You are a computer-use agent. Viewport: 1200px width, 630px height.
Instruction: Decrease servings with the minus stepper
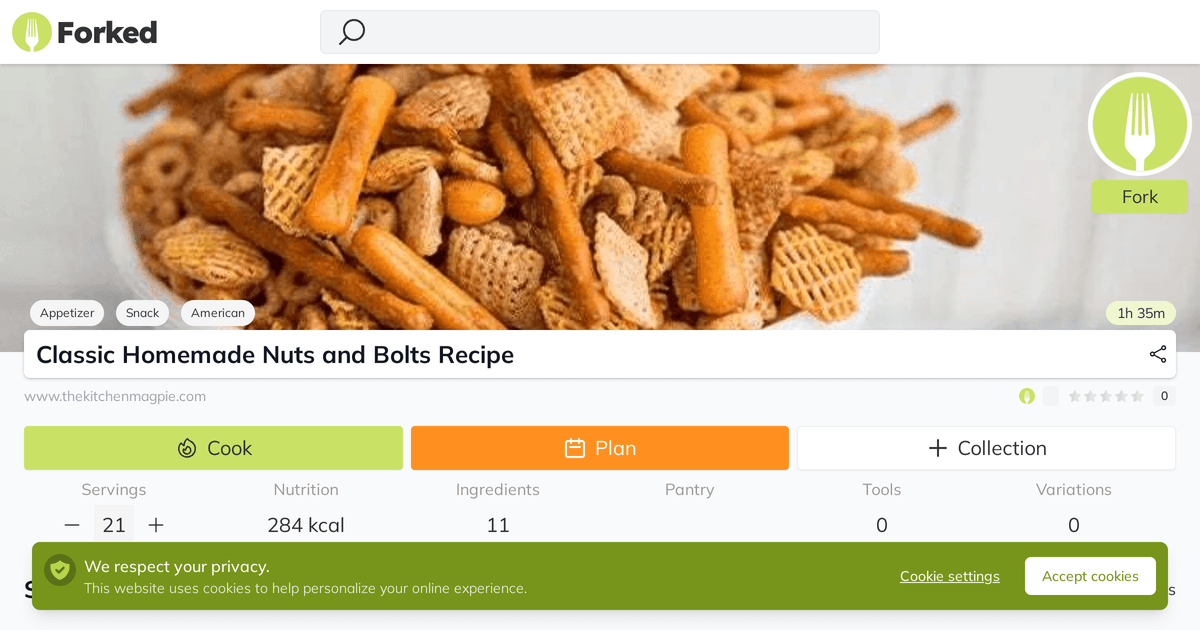pyautogui.click(x=71, y=524)
